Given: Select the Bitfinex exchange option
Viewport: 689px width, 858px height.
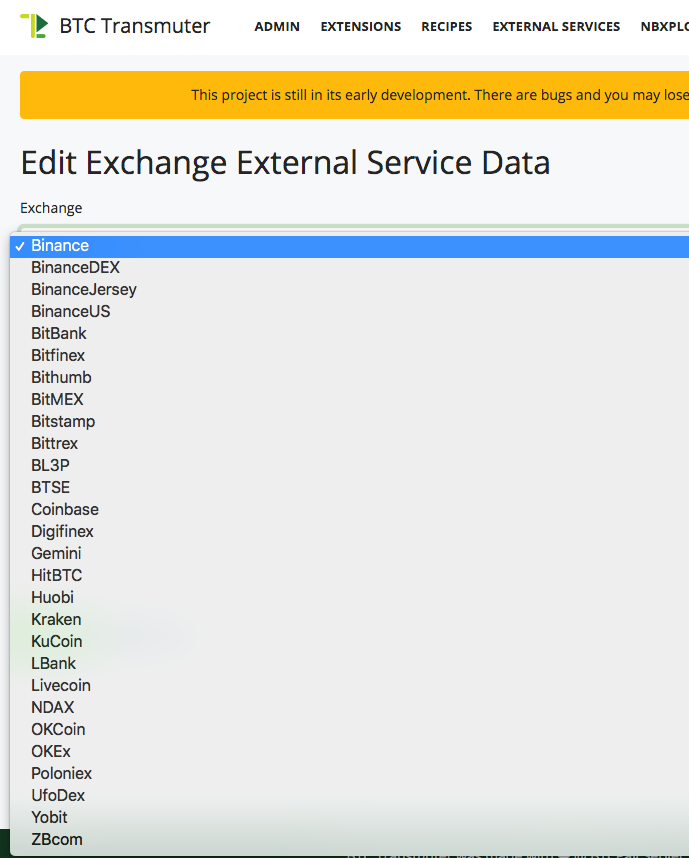Looking at the screenshot, I should click(349, 356).
